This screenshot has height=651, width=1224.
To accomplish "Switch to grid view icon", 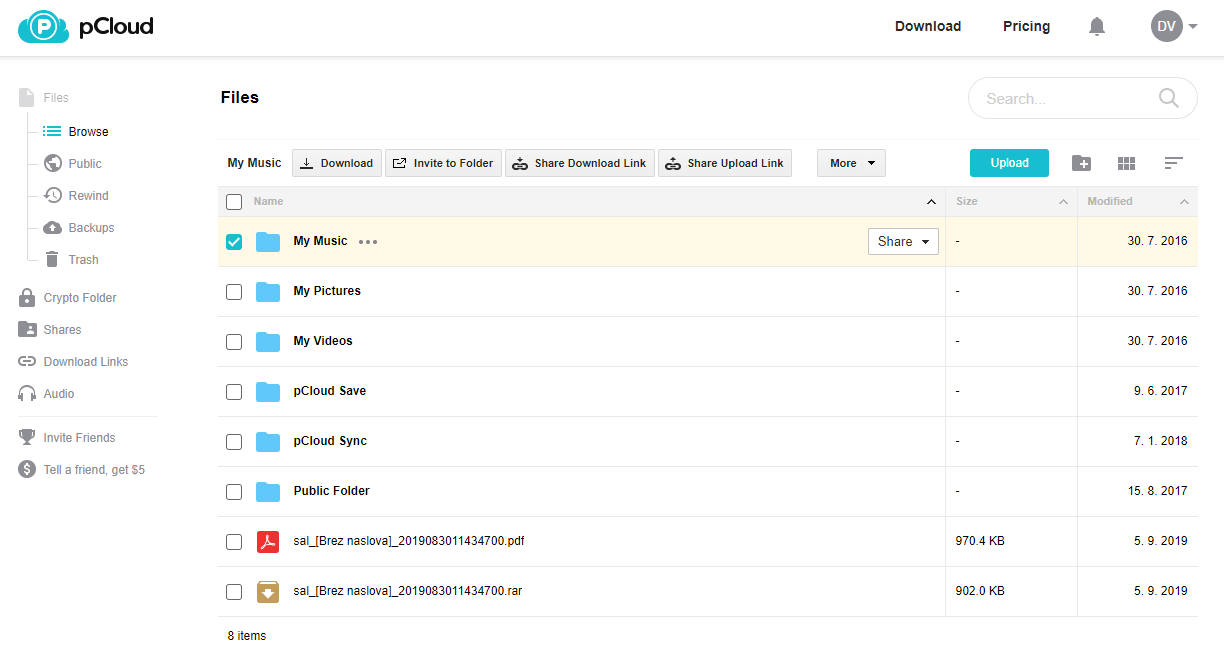I will click(x=1127, y=163).
